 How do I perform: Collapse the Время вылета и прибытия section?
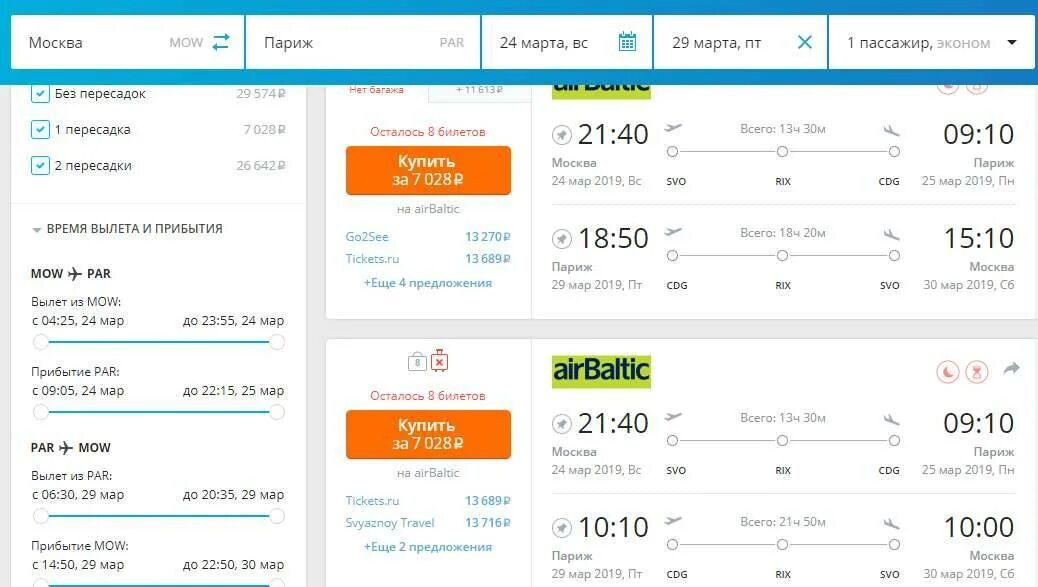(127, 229)
